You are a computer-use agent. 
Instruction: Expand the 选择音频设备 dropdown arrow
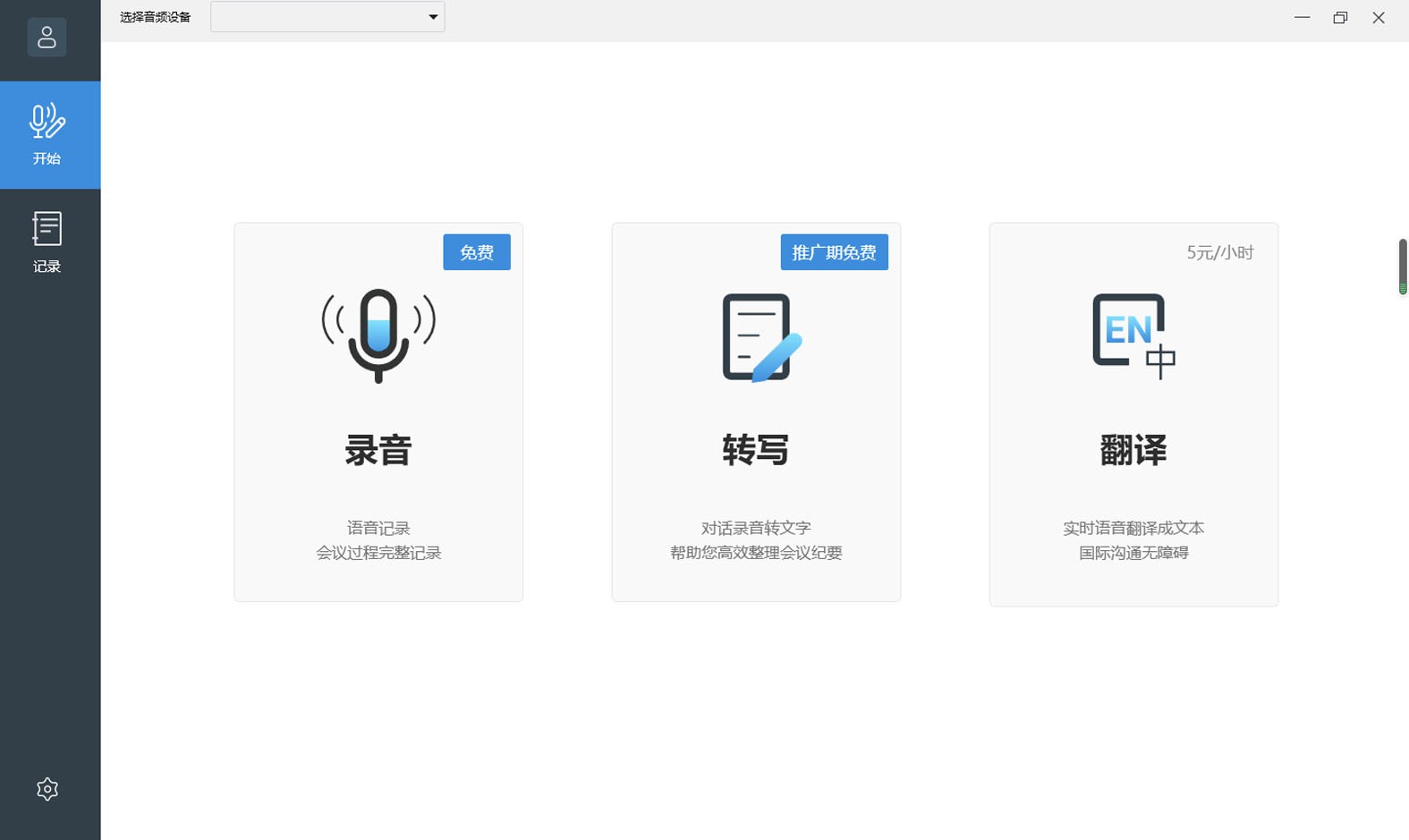click(x=433, y=17)
